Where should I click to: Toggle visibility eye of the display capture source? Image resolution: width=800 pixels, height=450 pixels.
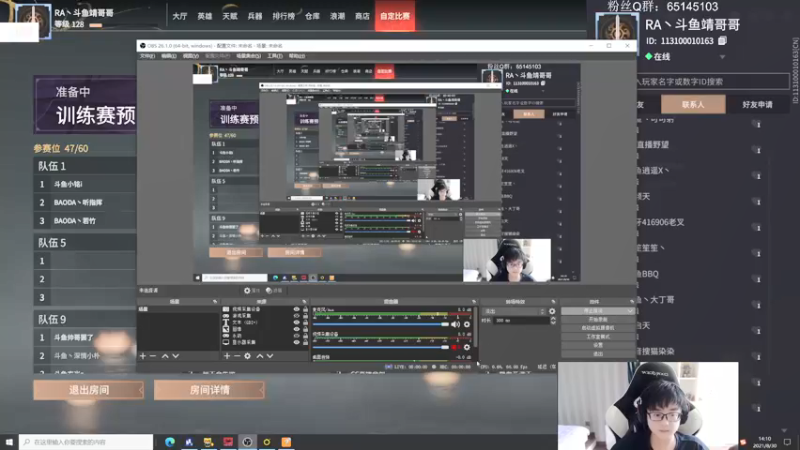296,342
